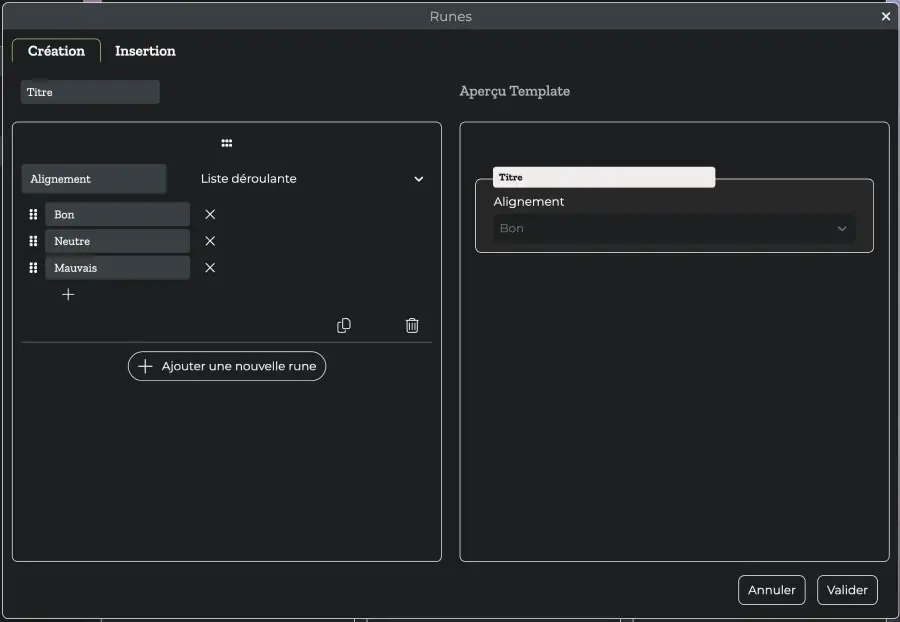Close the Runes dialog
The width and height of the screenshot is (900, 622).
886,17
